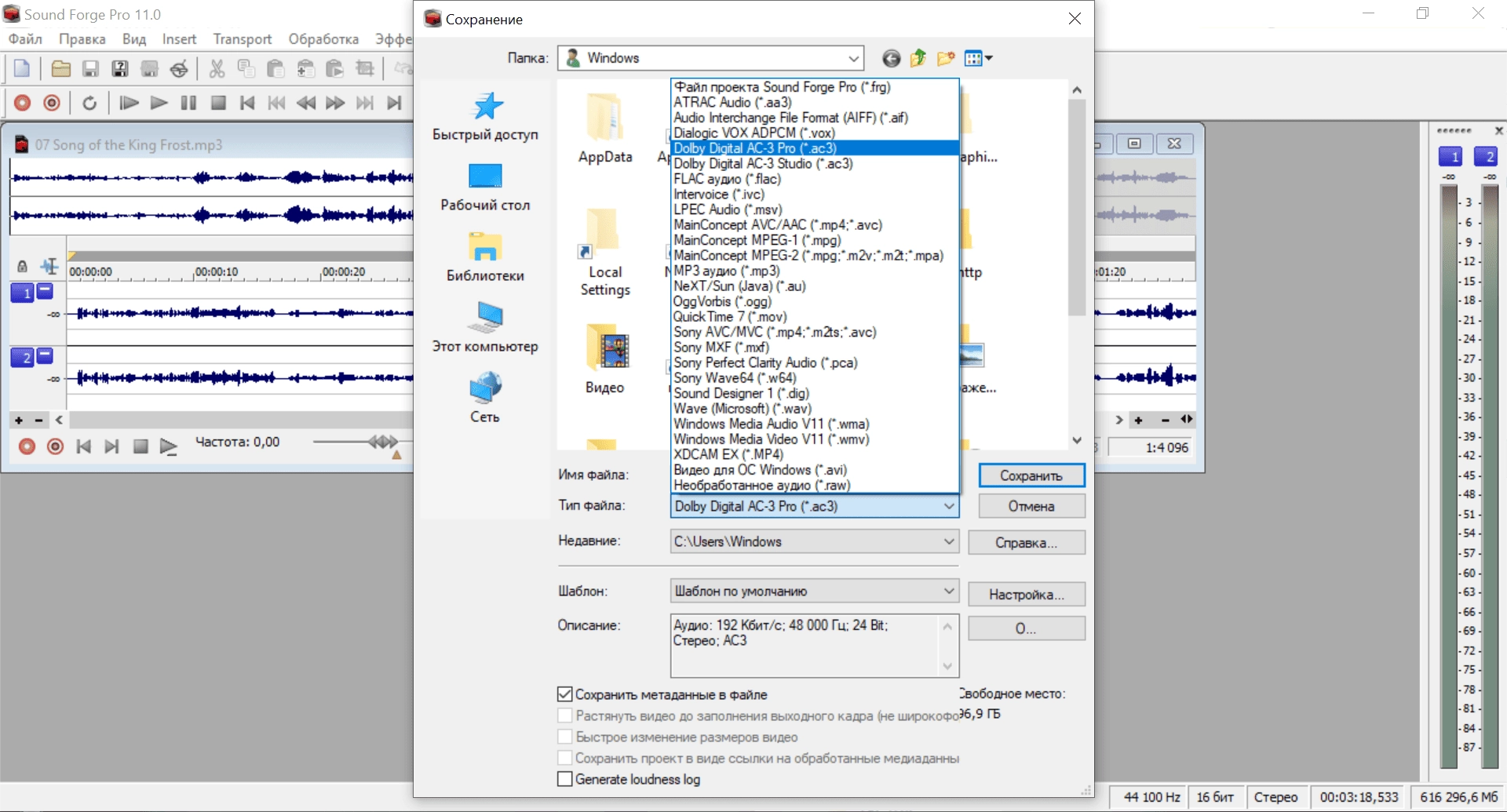Viewport: 1507px width, 812px height.
Task: Select the Local Settings folder
Action: (x=605, y=253)
